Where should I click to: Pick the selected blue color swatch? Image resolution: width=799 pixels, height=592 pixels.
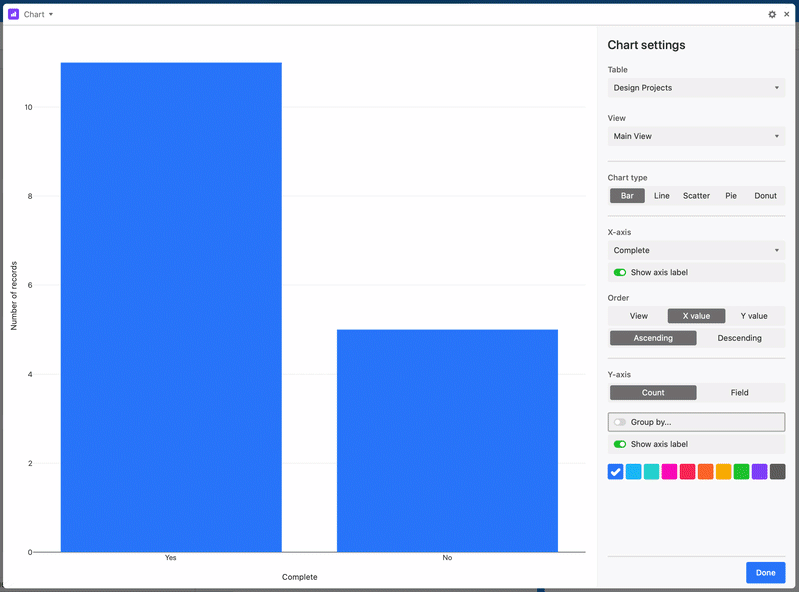[x=616, y=472]
